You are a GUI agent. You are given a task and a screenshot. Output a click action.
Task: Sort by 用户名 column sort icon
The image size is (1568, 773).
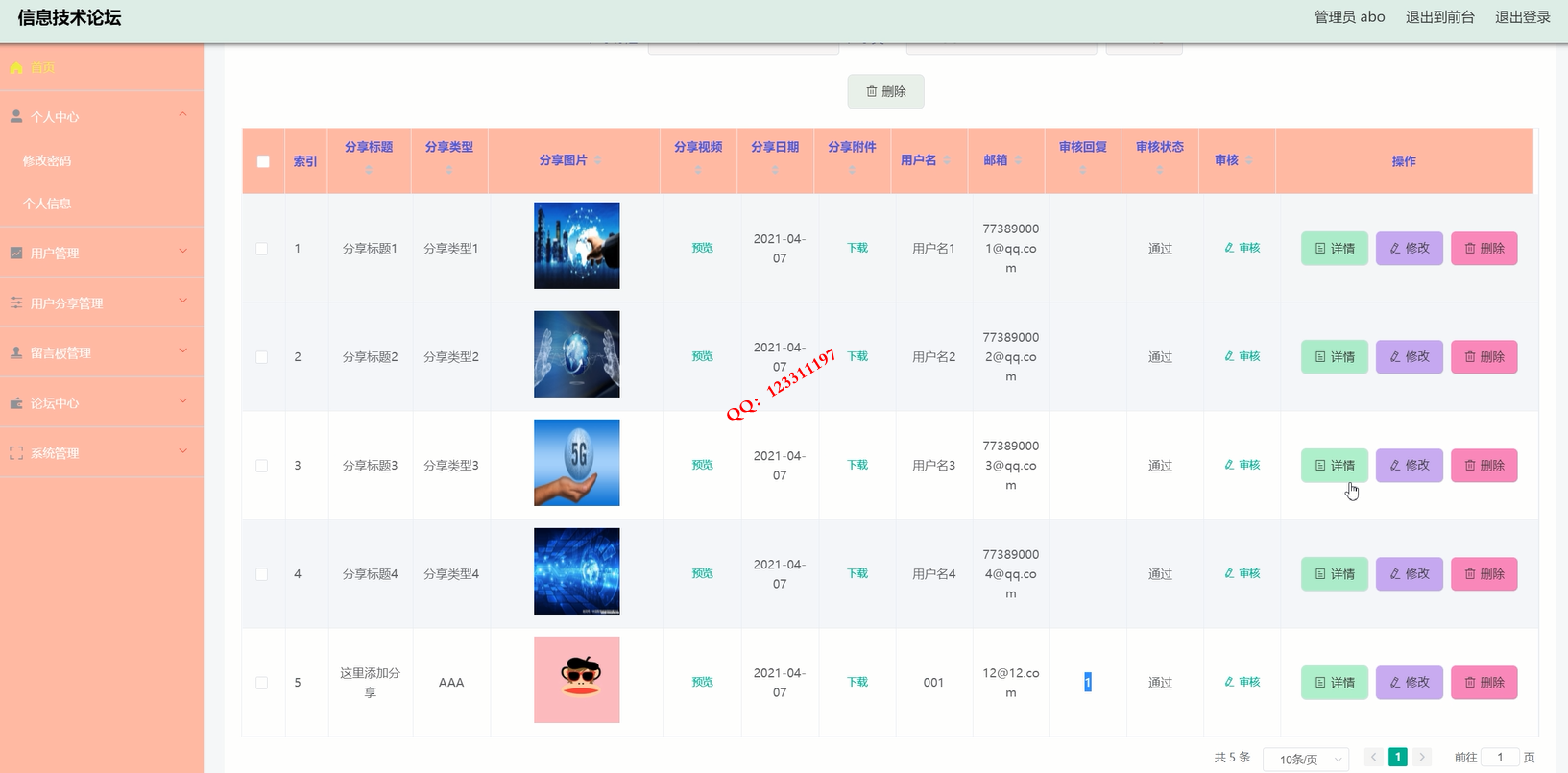[x=947, y=160]
